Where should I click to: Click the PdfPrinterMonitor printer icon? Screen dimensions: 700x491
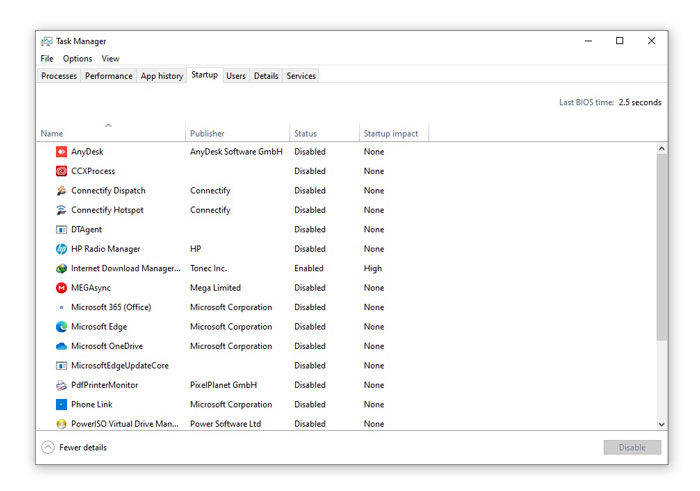click(61, 385)
